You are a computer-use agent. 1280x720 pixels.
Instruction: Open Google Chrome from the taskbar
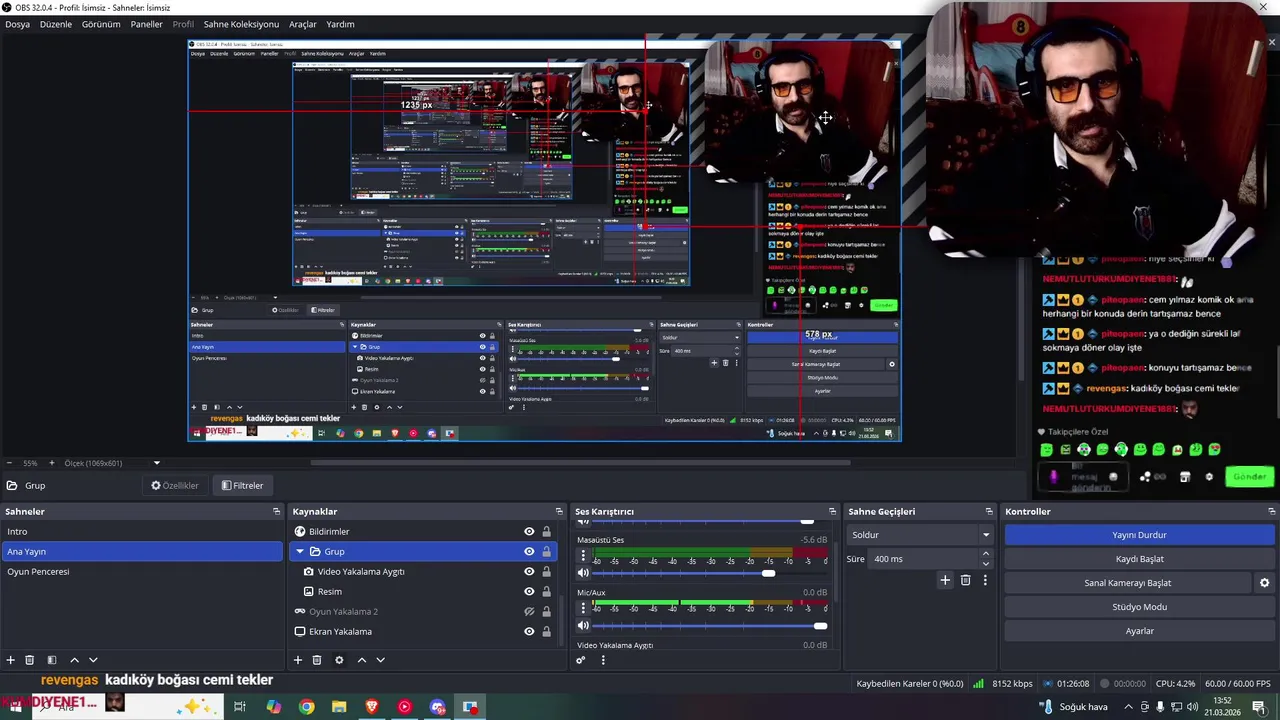click(306, 707)
